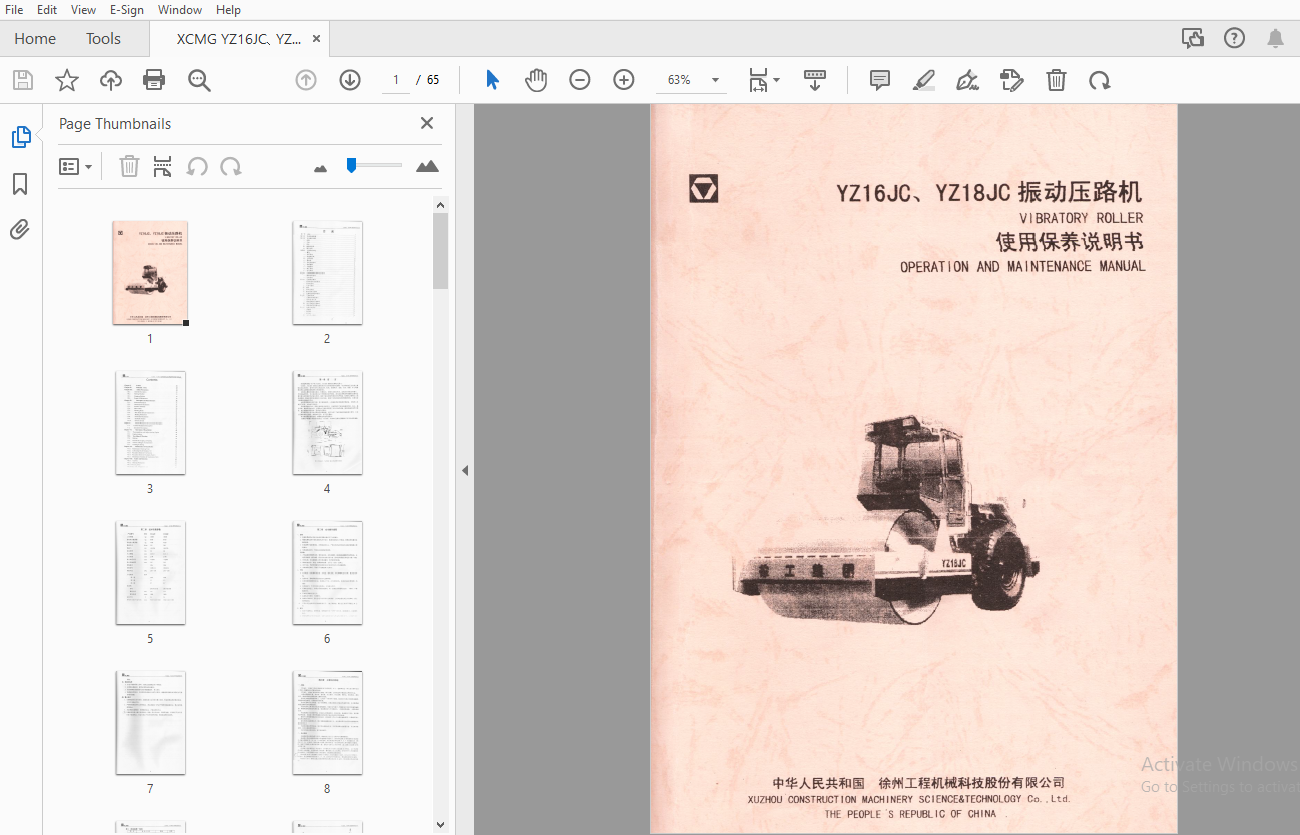Adjust the thumbnail size slider handle
The image size is (1300, 835).
pyautogui.click(x=351, y=165)
